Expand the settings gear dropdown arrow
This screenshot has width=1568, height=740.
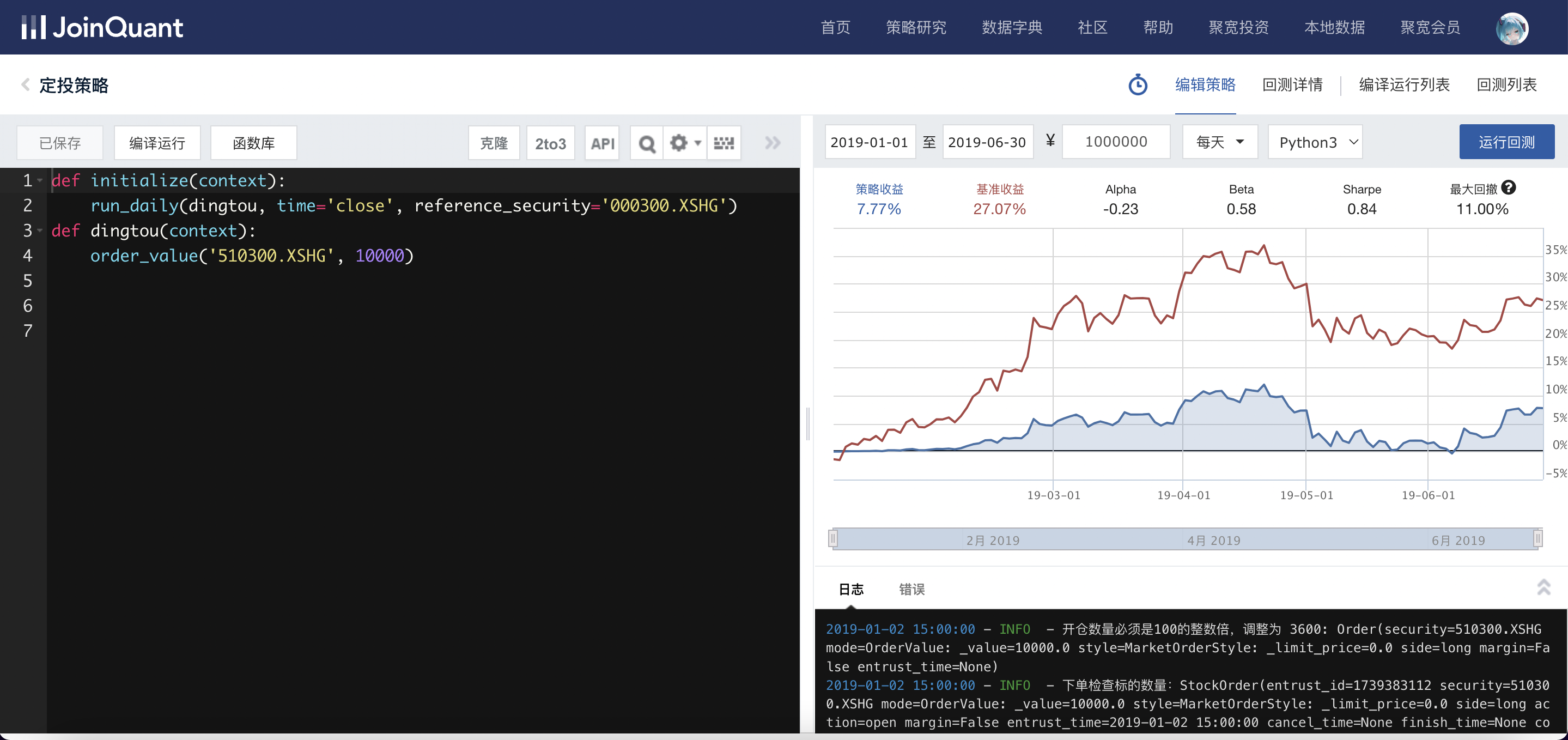click(697, 143)
